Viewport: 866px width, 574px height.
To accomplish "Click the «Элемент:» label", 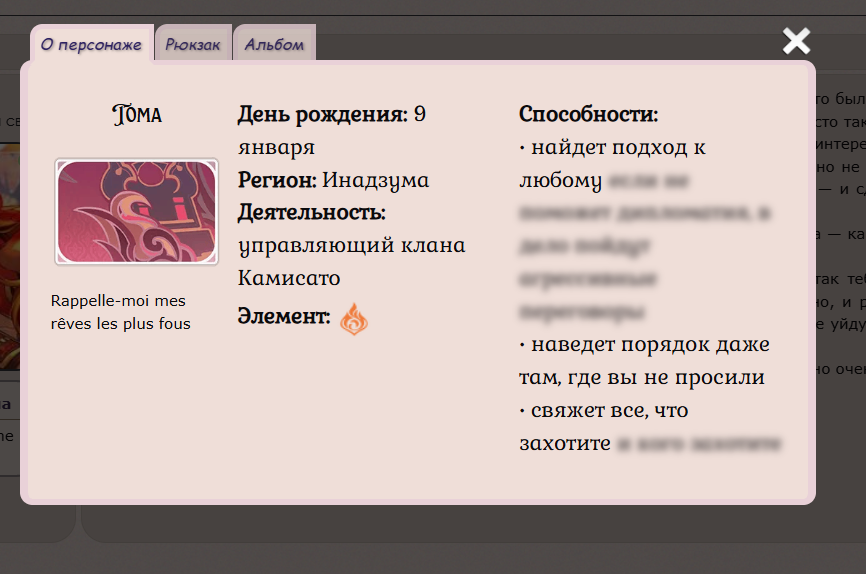I will pos(284,316).
